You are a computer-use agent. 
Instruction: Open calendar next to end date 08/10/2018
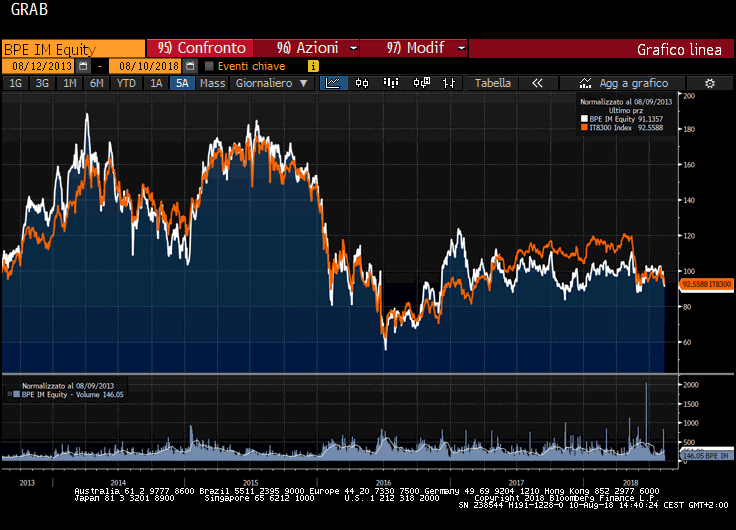190,66
